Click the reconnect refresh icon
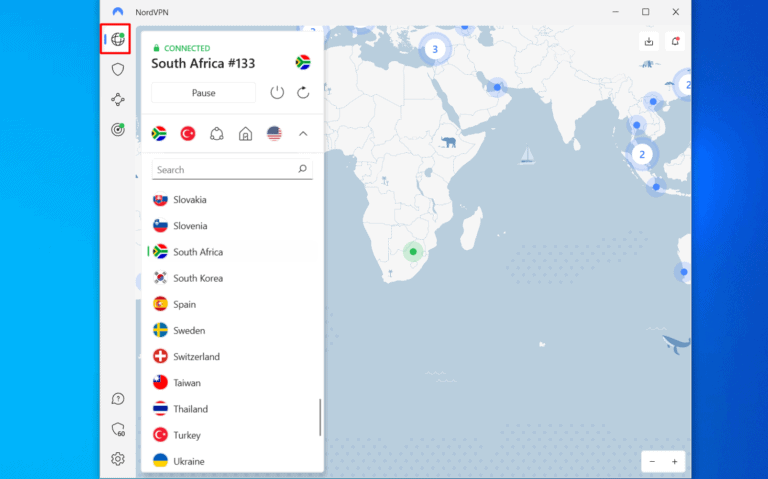The width and height of the screenshot is (768, 479). point(303,93)
